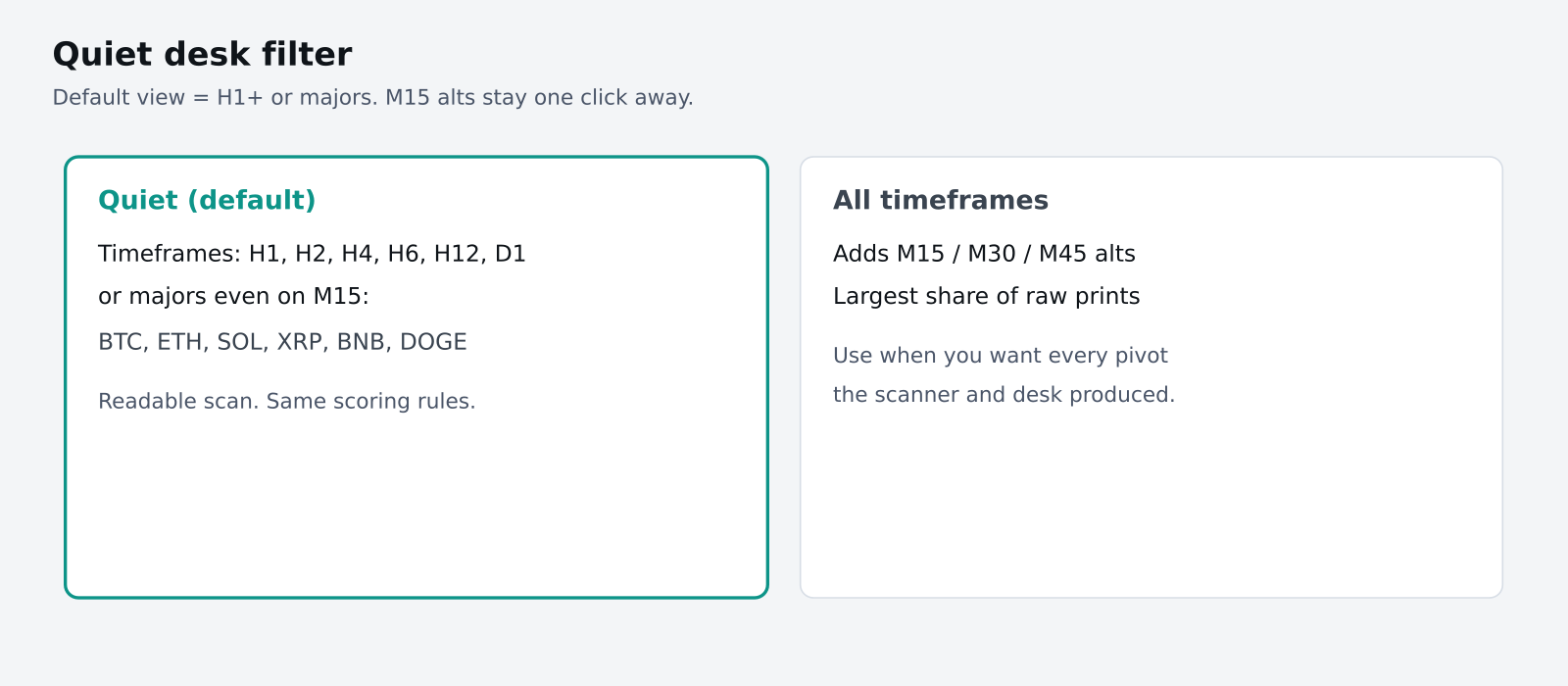Click the Quiet (default) heading

point(207,200)
